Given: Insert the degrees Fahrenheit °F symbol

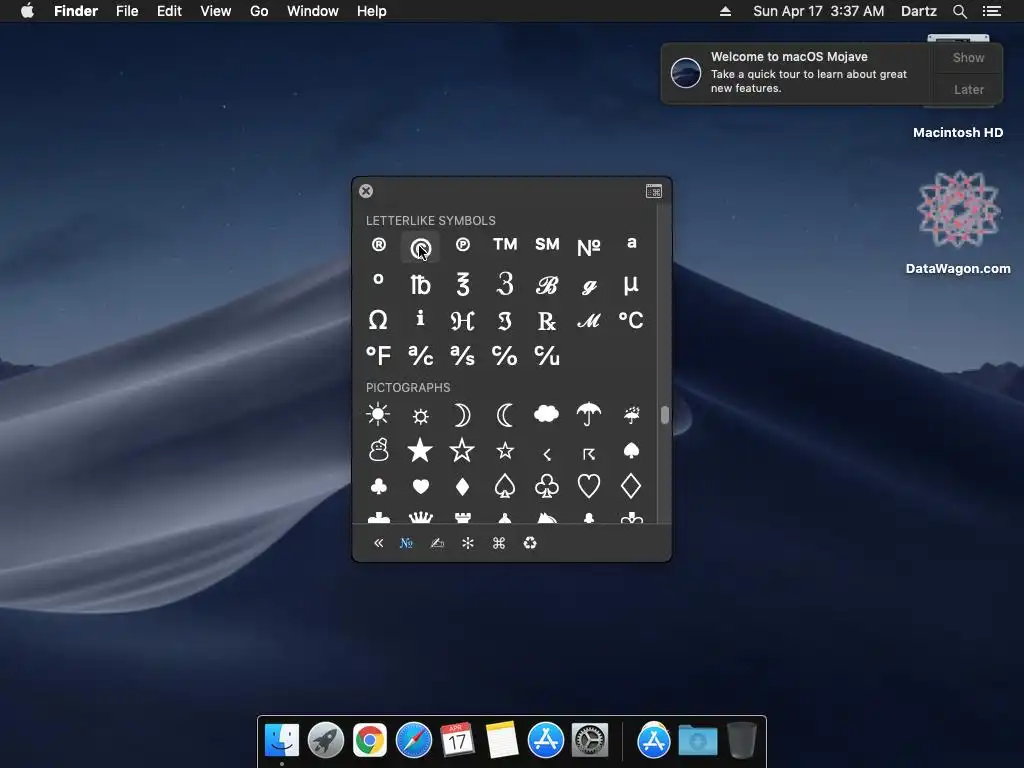Looking at the screenshot, I should point(378,356).
